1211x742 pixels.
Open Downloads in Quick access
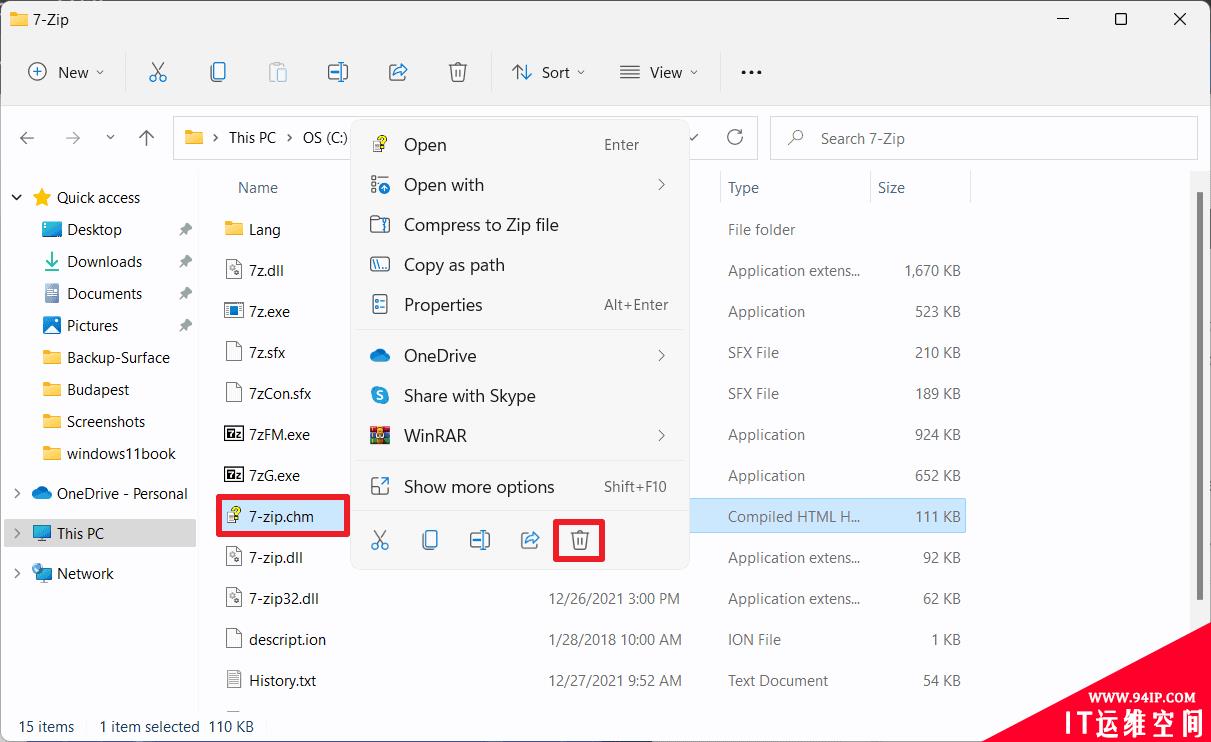click(x=105, y=262)
